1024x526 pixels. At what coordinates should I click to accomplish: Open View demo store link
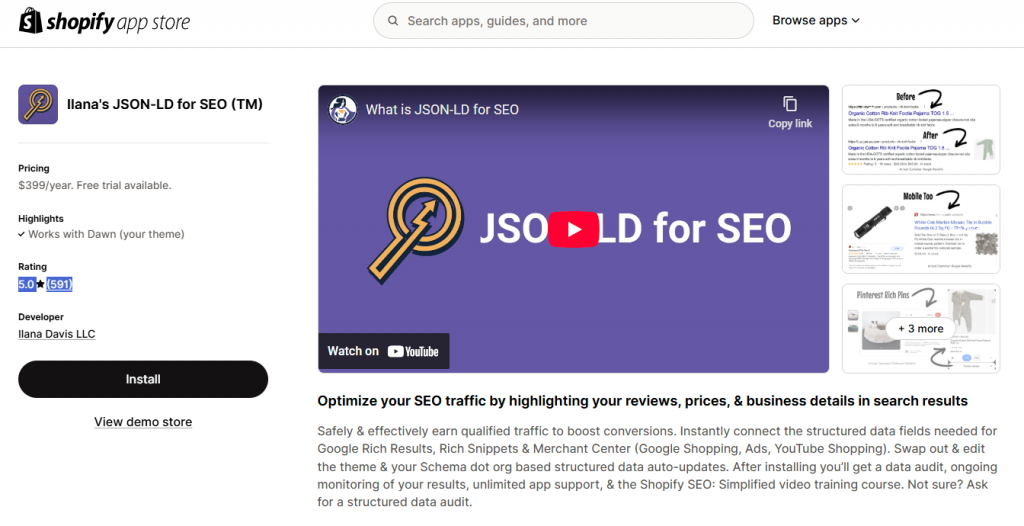tap(143, 422)
